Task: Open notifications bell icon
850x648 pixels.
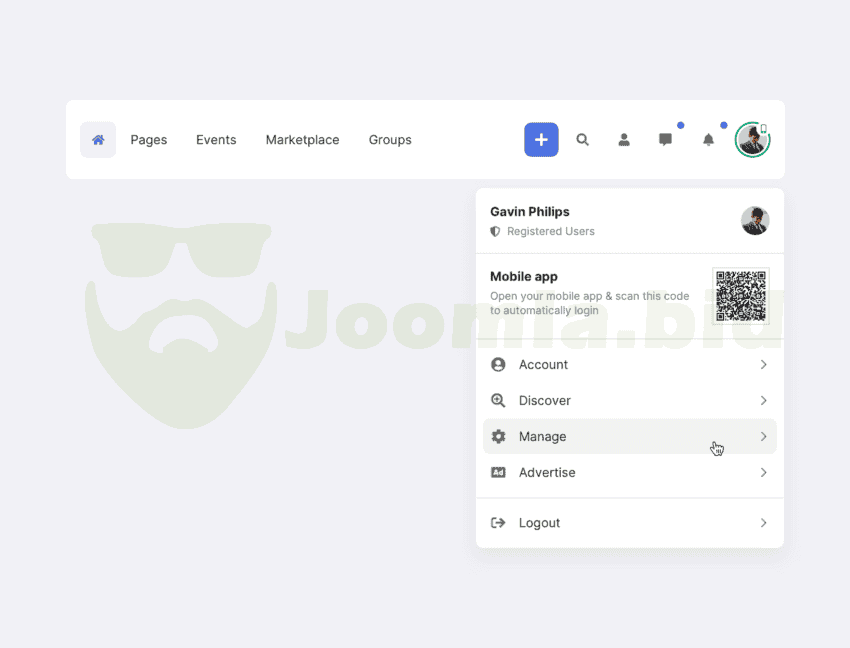Action: pyautogui.click(x=708, y=140)
